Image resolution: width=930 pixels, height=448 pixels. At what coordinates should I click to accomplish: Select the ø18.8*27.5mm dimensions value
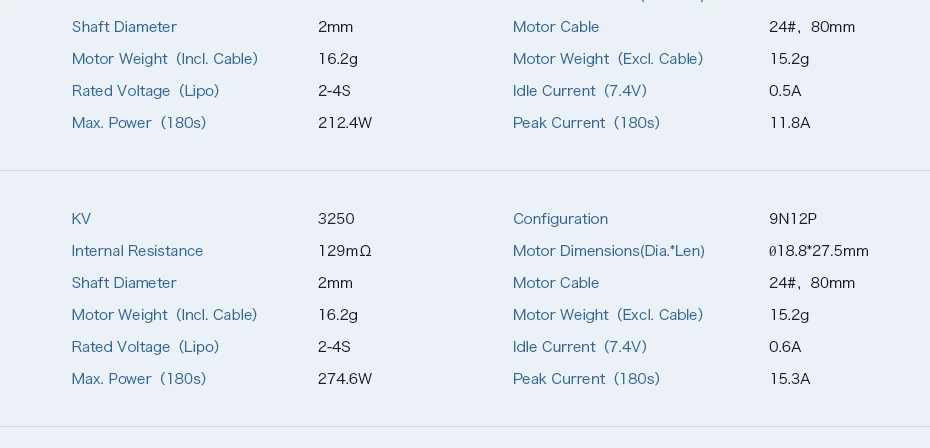(x=819, y=251)
